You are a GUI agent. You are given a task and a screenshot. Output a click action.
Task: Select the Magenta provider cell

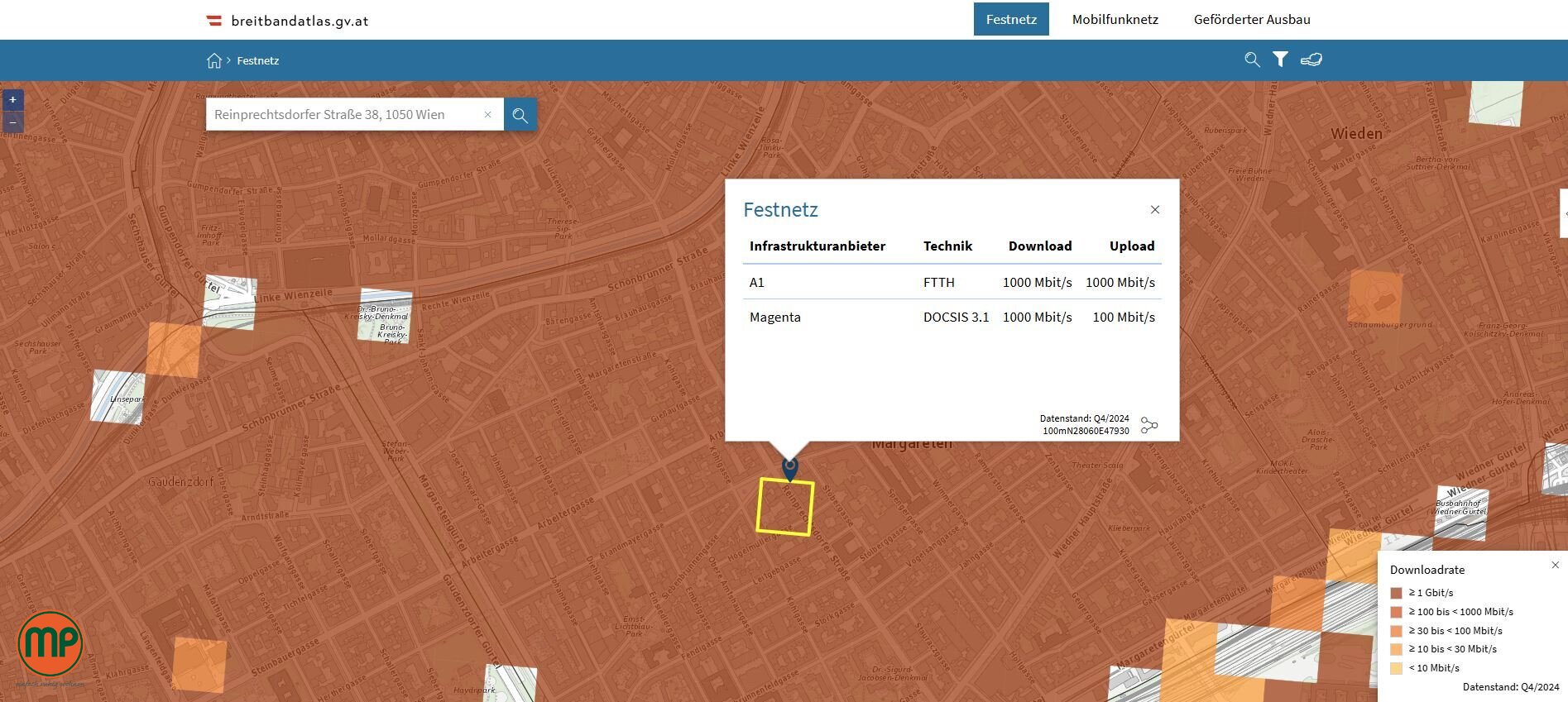(x=775, y=317)
